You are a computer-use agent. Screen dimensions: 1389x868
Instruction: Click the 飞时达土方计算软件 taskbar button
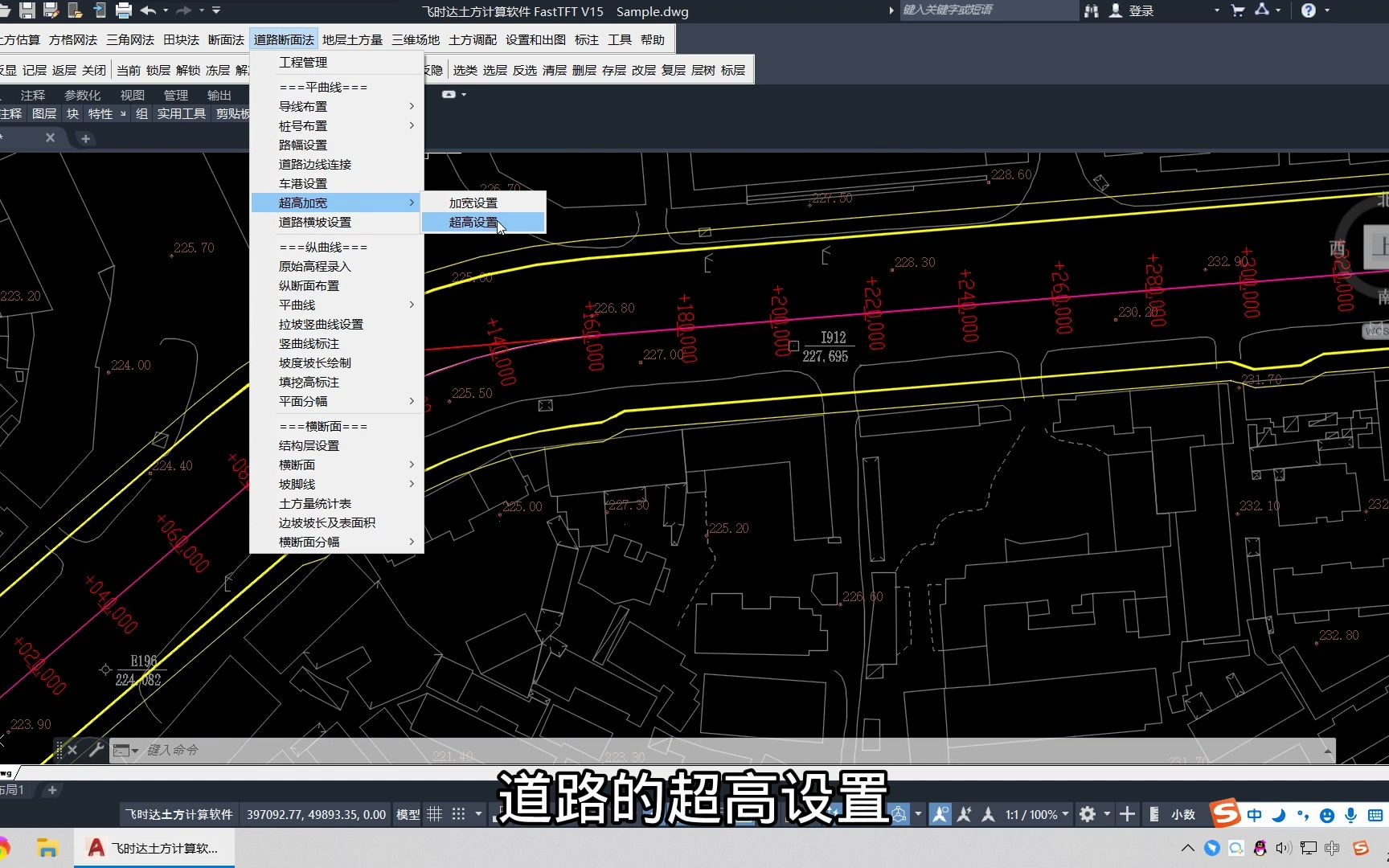pos(153,847)
